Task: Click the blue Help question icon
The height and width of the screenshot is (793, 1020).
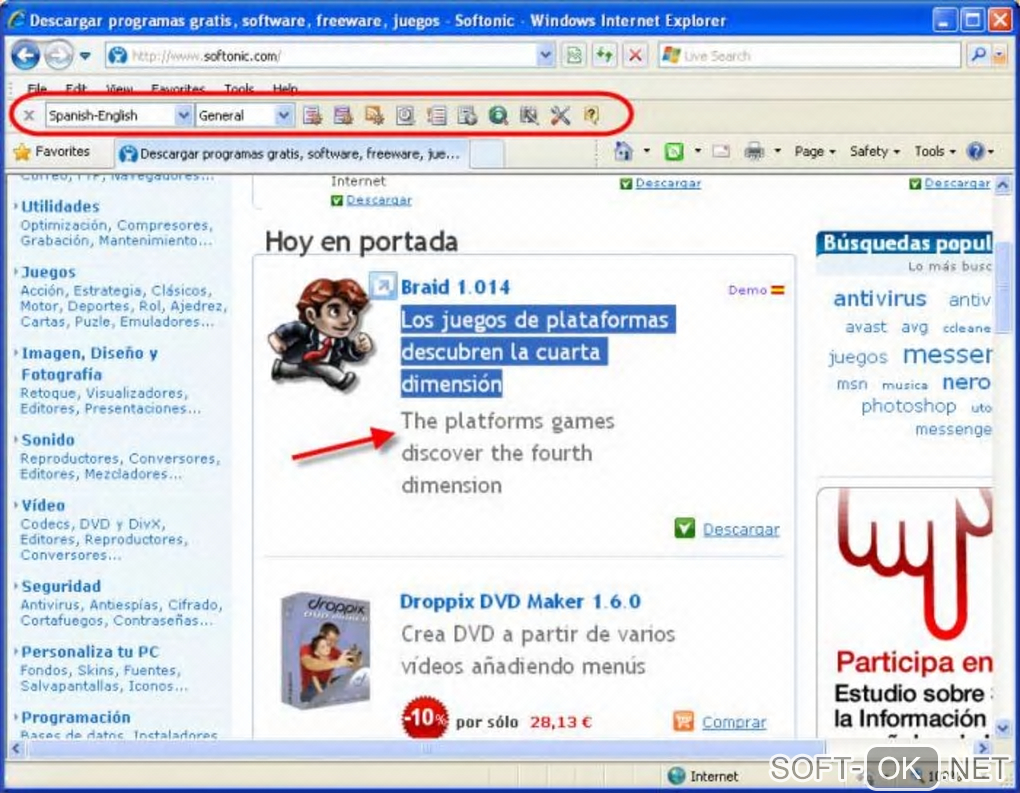Action: tap(975, 152)
